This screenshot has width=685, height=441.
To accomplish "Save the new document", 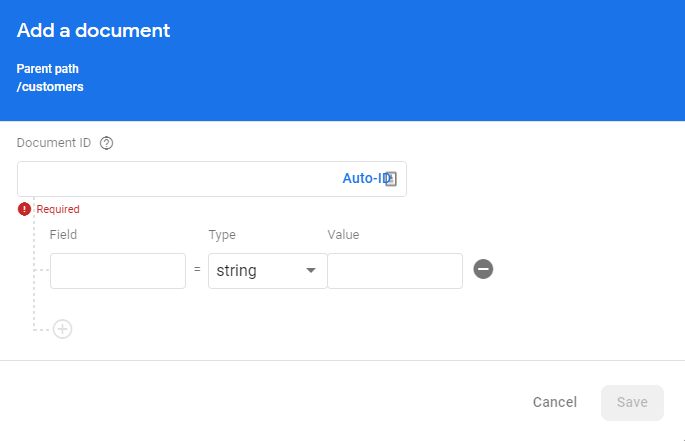I will pyautogui.click(x=632, y=403).
